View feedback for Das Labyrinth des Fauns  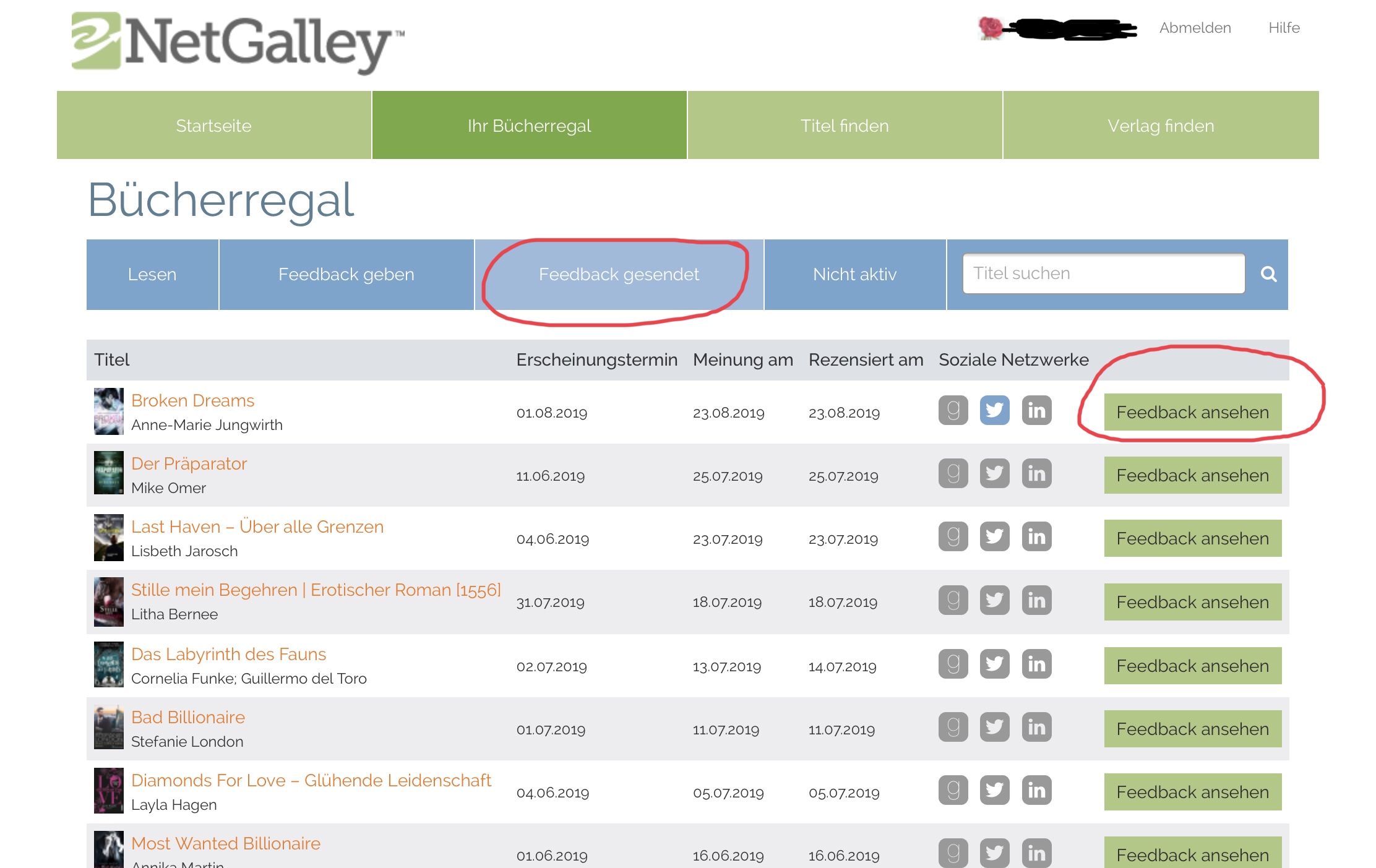tap(1193, 666)
